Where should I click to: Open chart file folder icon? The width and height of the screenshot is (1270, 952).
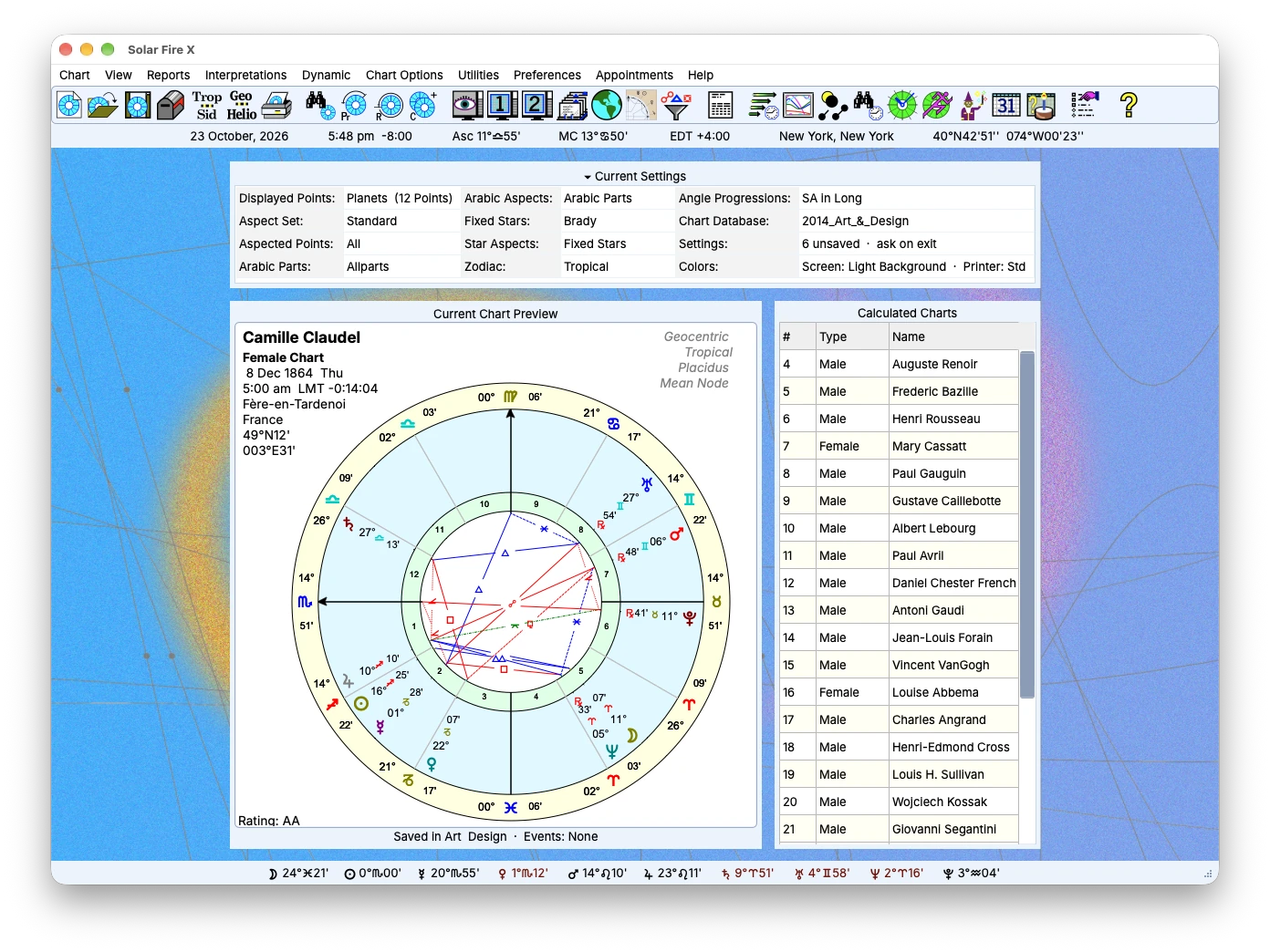pos(103,105)
